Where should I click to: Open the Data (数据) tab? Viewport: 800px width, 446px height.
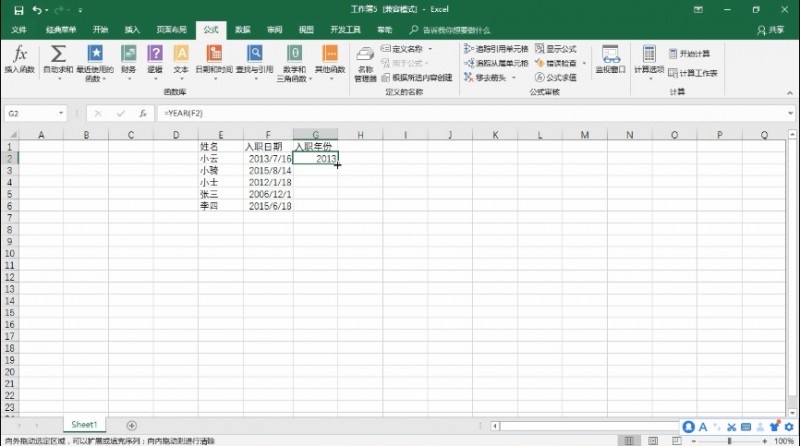(243, 30)
